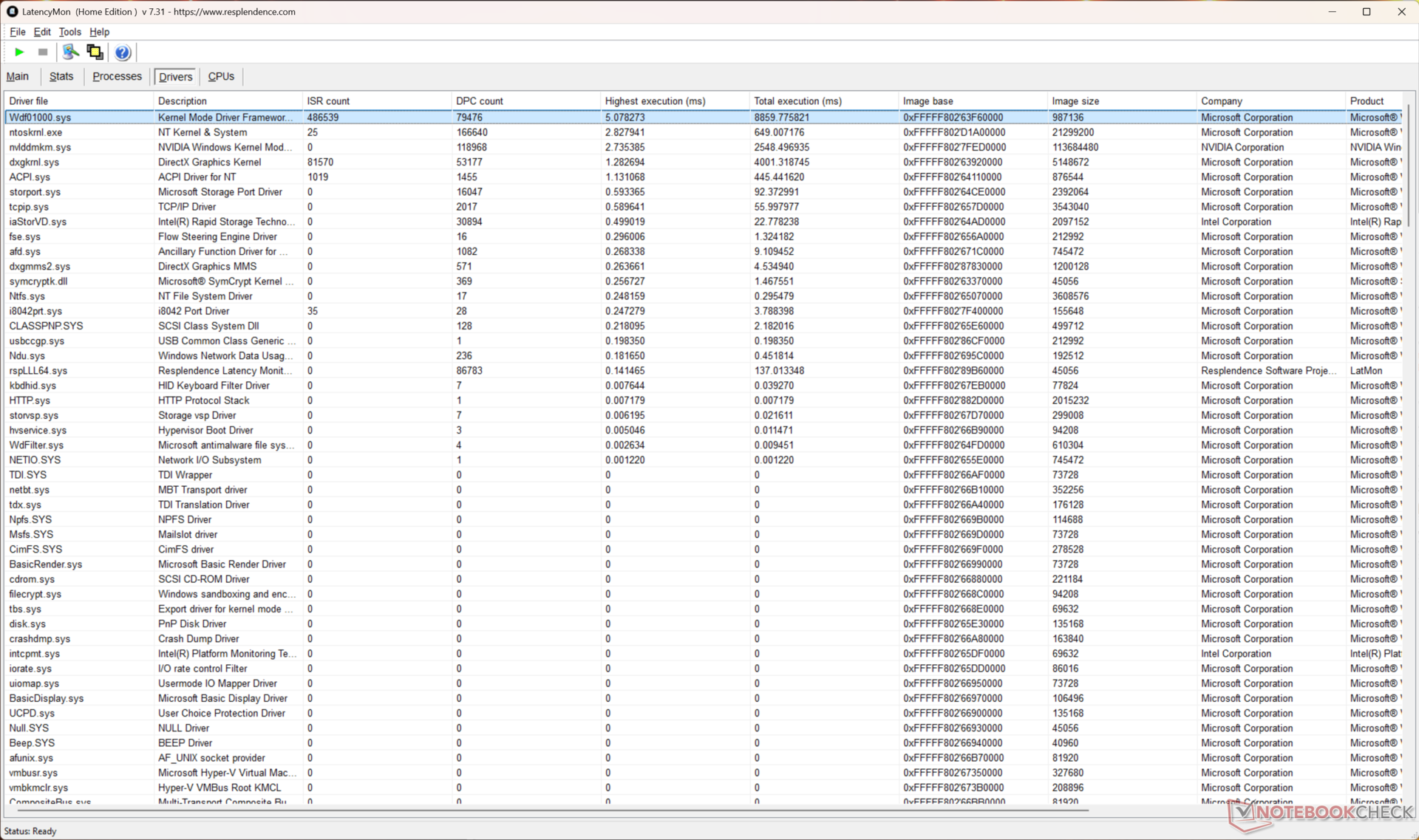Sort by Driver file column header
The height and width of the screenshot is (840, 1419).
coord(79,101)
